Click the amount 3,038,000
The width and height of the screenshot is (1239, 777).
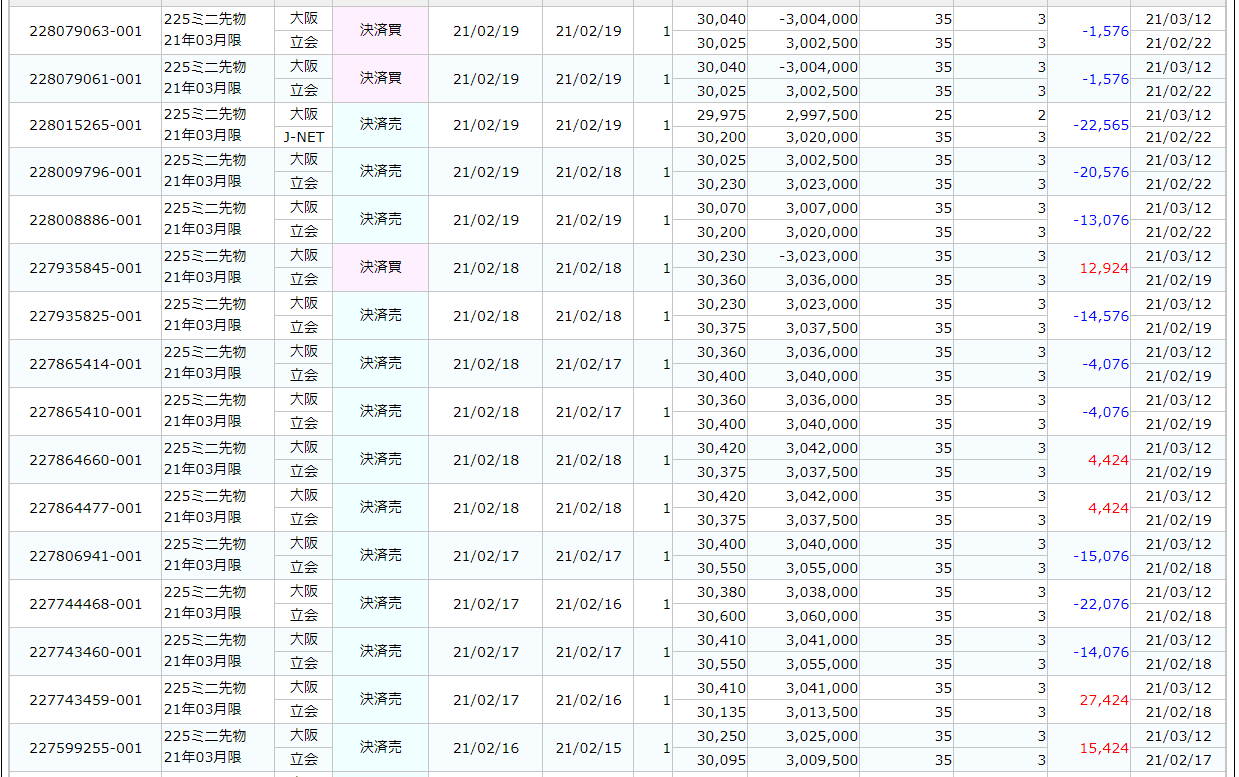click(x=821, y=592)
